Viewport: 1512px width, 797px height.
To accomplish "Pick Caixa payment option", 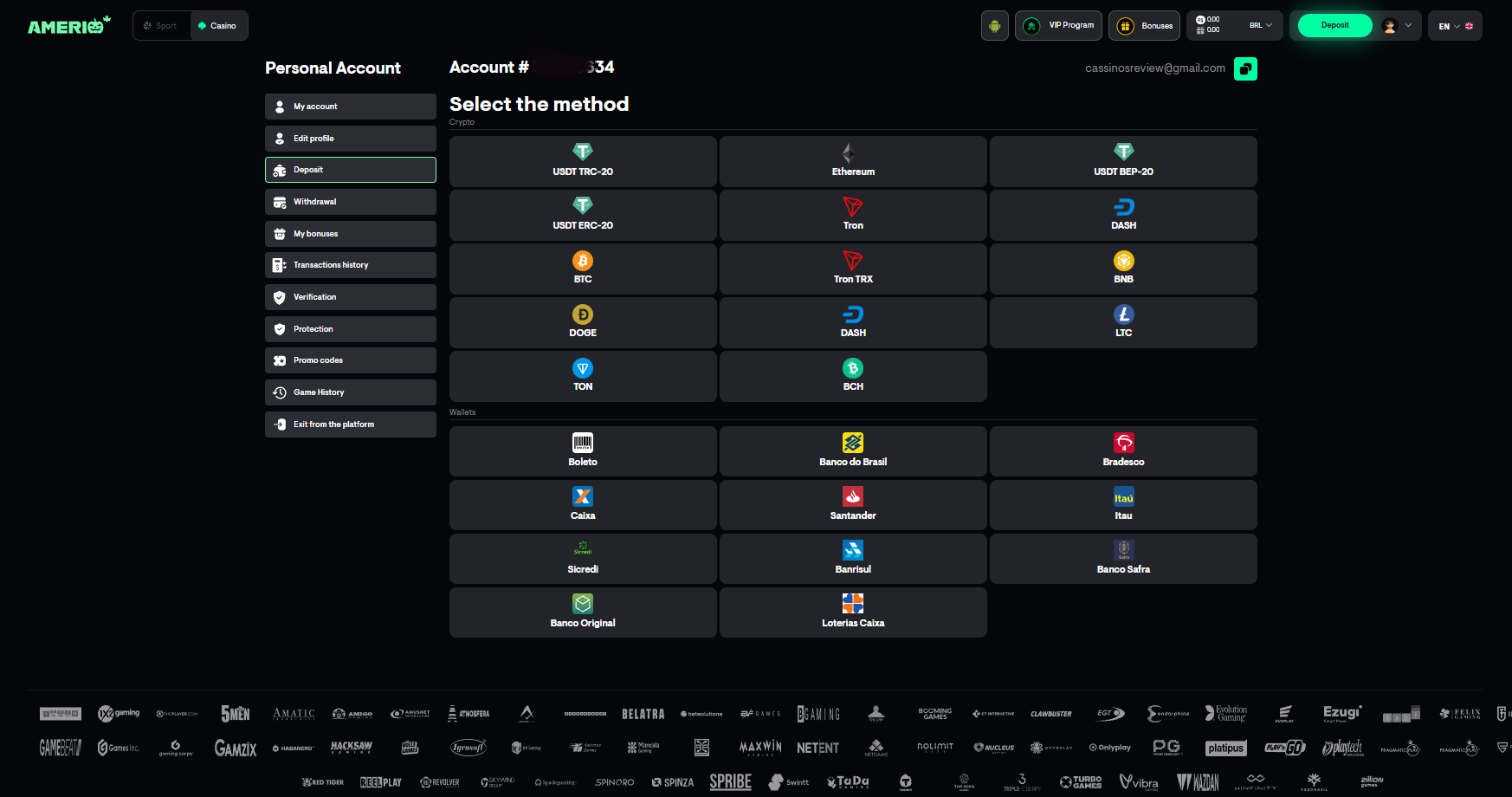I will coord(583,505).
